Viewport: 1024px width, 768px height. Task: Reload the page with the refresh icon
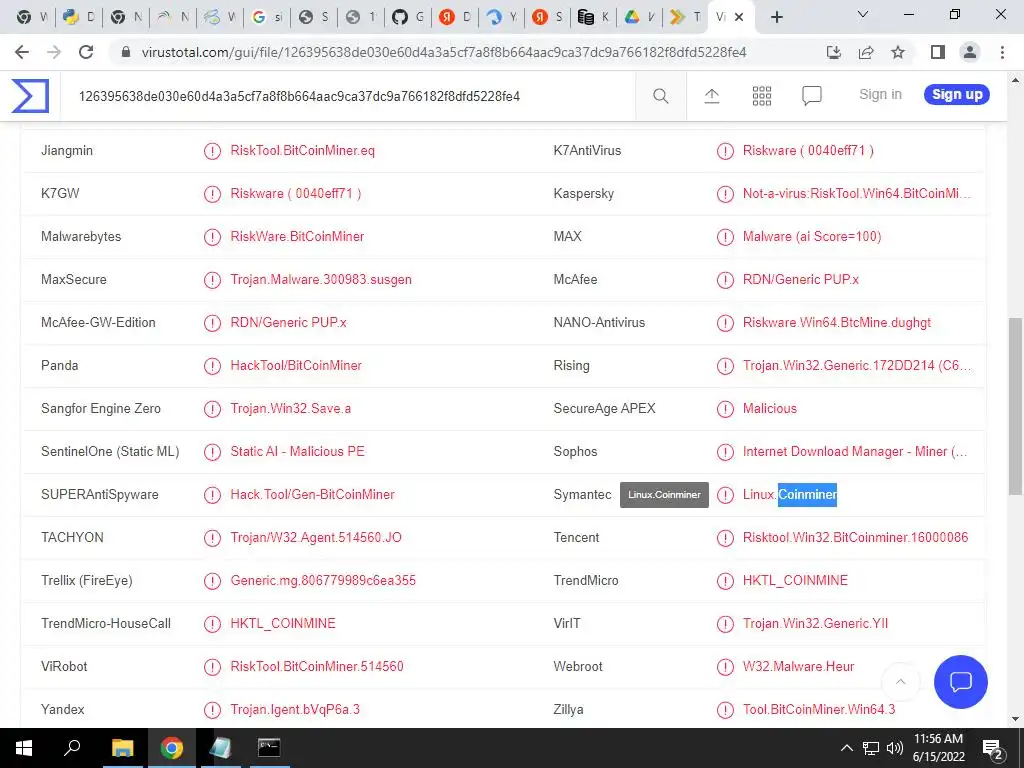(x=86, y=52)
